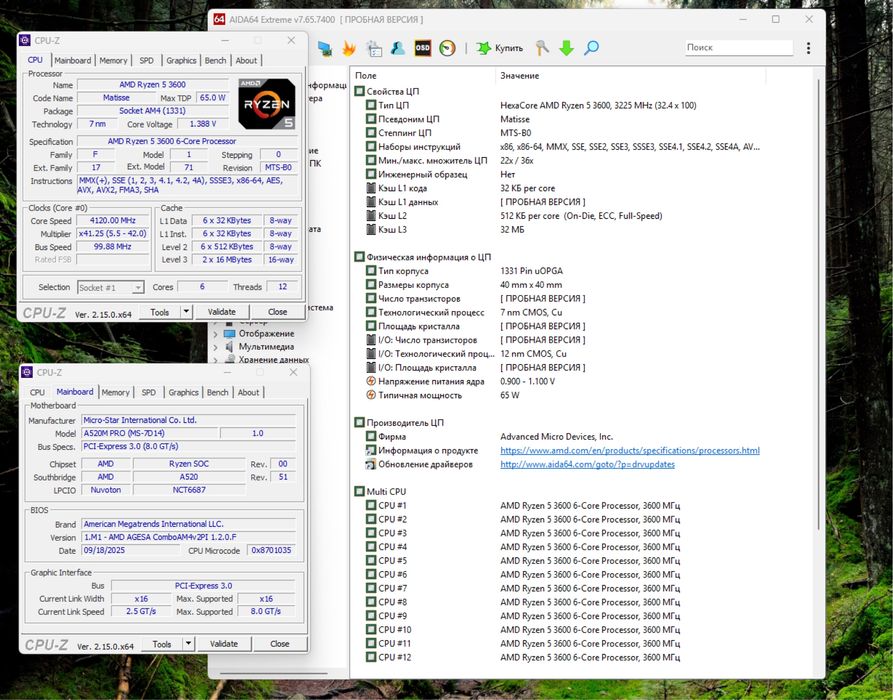Image resolution: width=893 pixels, height=700 pixels.
Task: Switch to Graphics tab in upper CPU-Z window
Action: click(181, 60)
